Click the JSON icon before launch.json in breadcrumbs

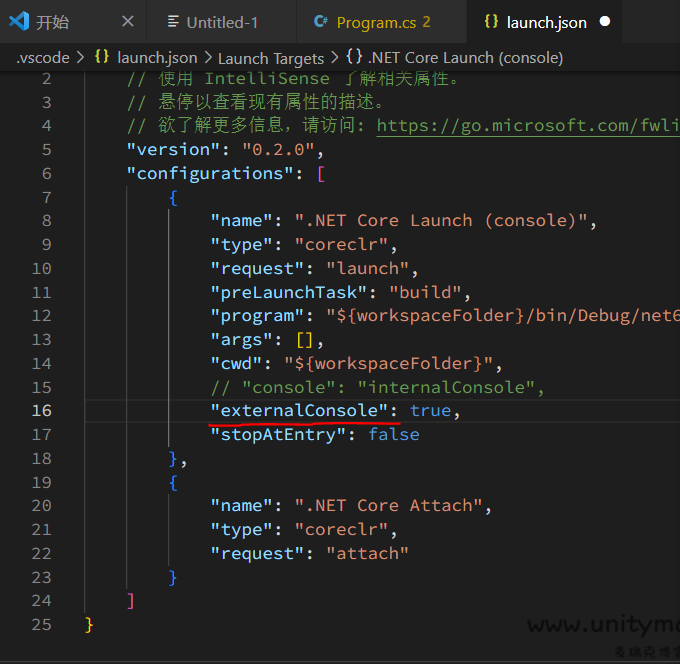(x=102, y=58)
